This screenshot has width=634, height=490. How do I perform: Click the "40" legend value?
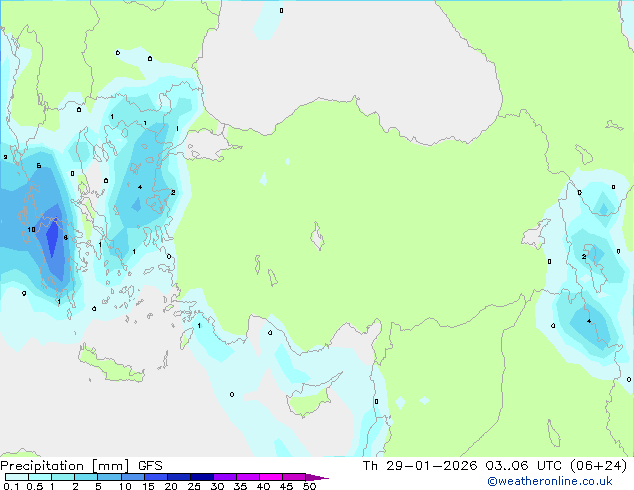tap(263, 486)
